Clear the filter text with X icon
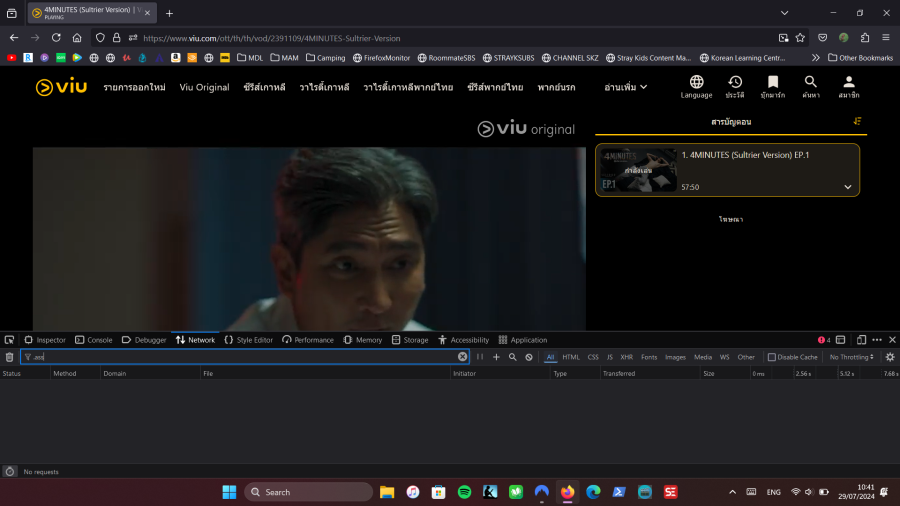Screen dimensions: 900x506 [462, 357]
